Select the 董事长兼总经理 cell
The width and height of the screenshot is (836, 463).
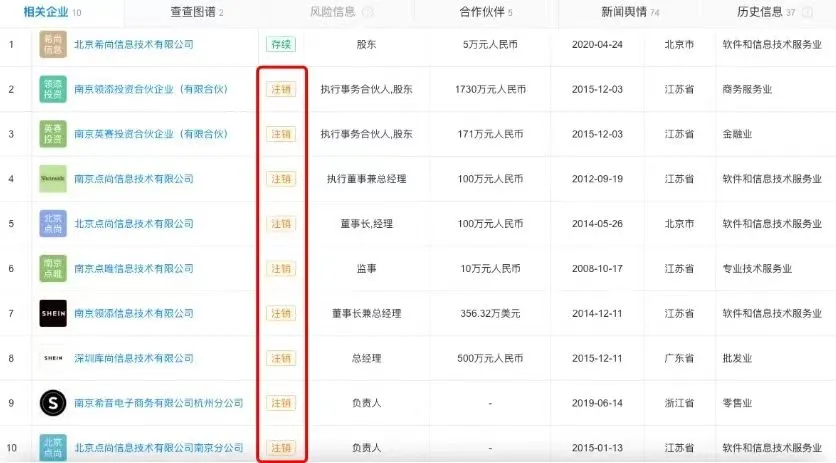point(366,313)
